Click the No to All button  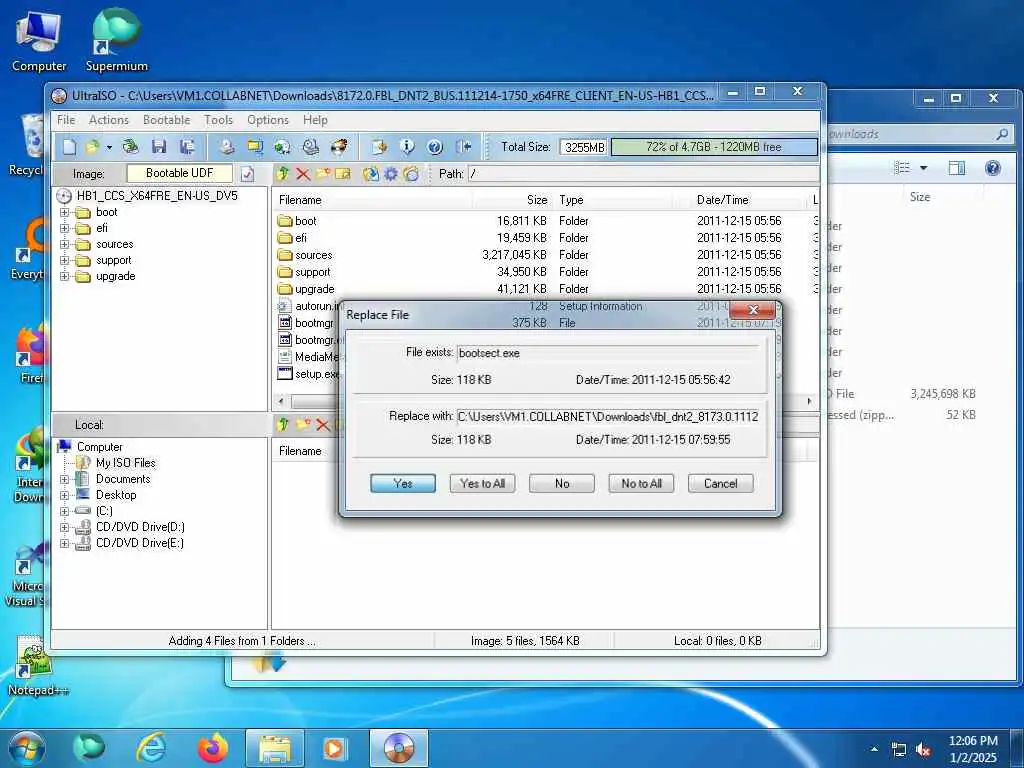click(641, 483)
